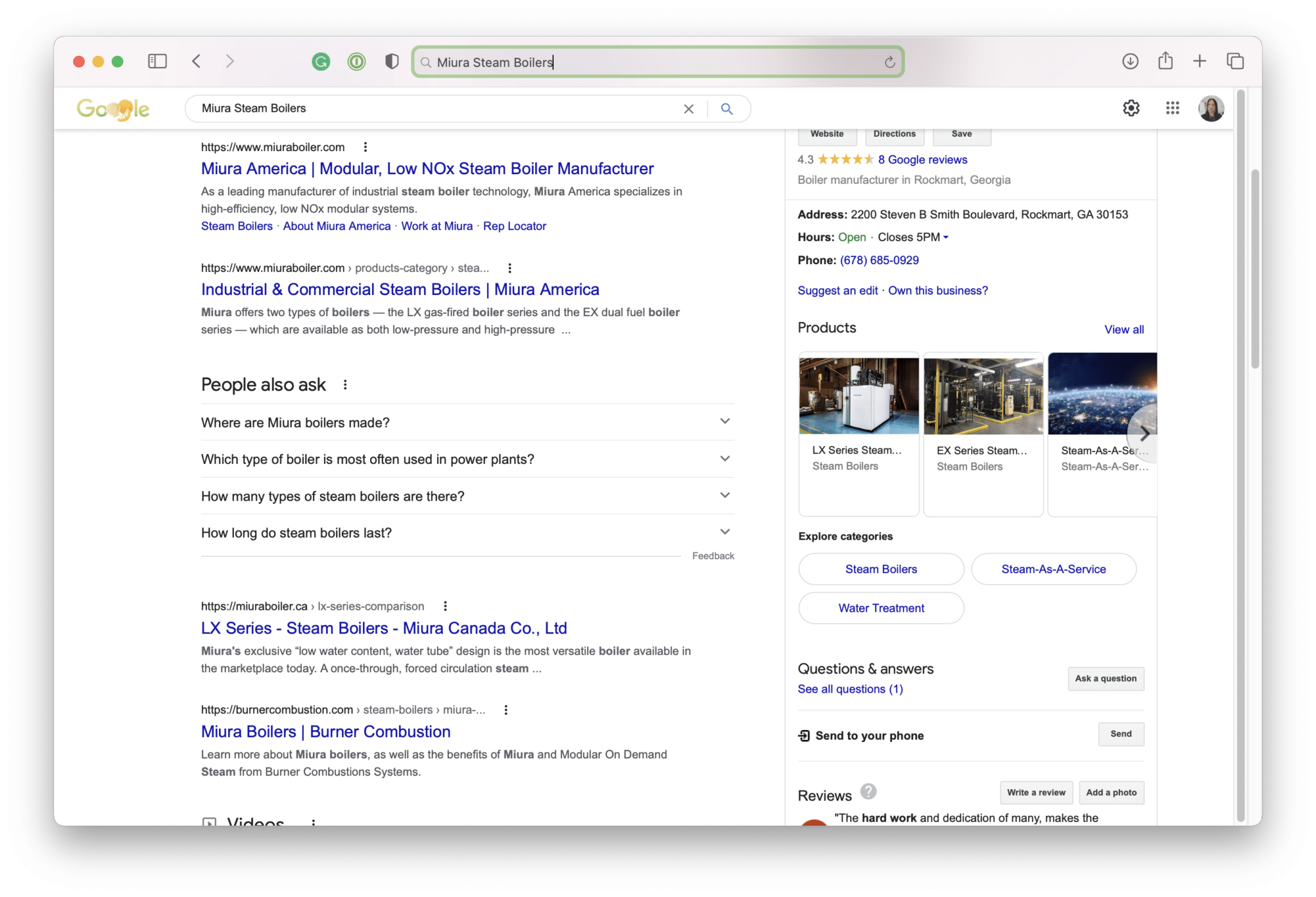
Task: Open options menu for Industrial & Commercial result
Action: click(510, 268)
